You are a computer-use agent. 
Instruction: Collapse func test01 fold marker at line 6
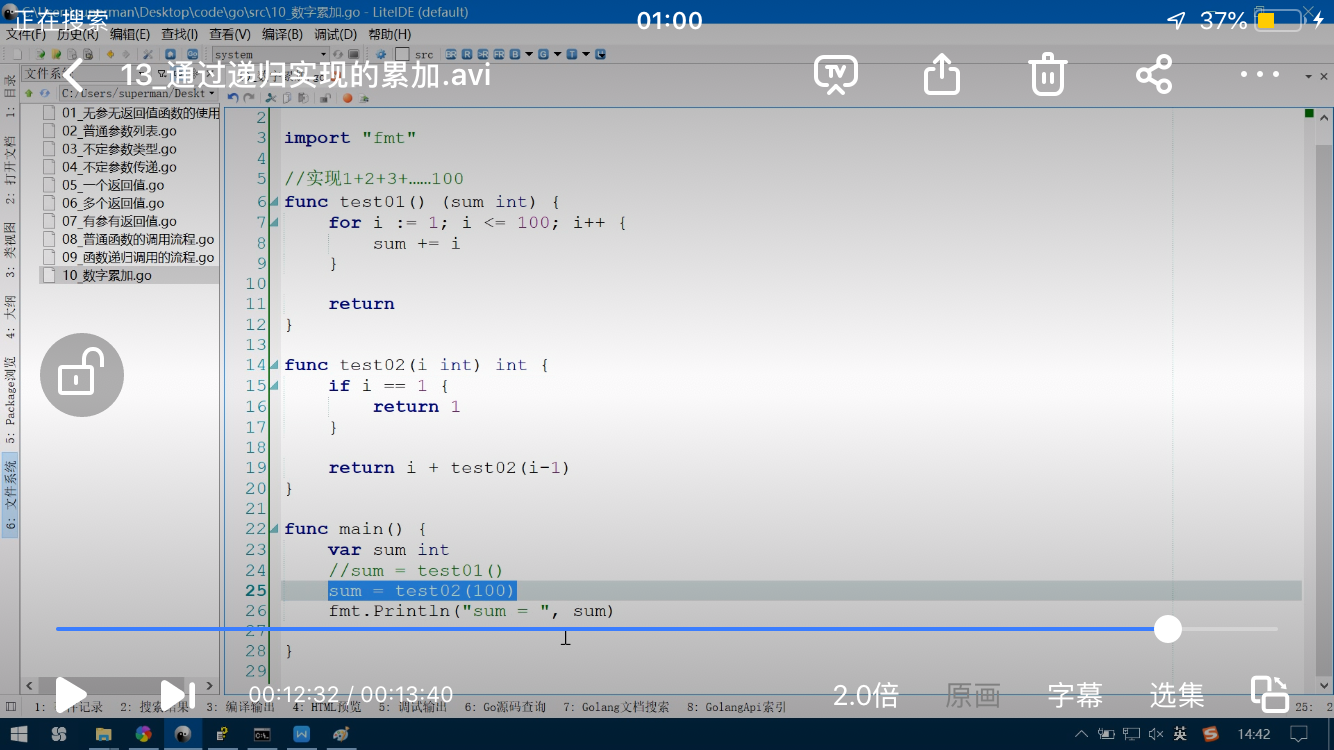(x=275, y=201)
